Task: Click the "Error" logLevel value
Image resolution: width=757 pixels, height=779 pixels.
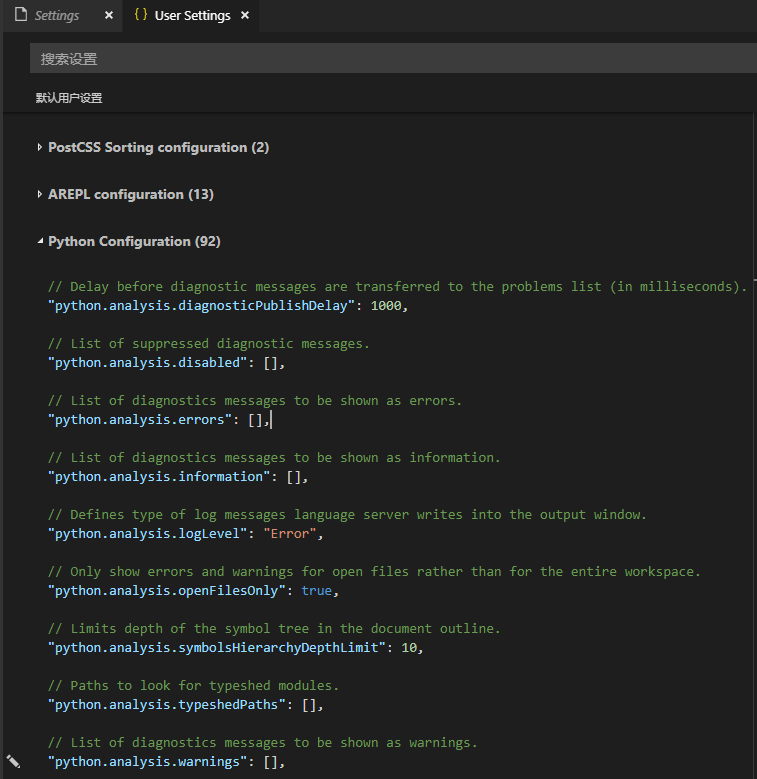Action: (x=290, y=534)
